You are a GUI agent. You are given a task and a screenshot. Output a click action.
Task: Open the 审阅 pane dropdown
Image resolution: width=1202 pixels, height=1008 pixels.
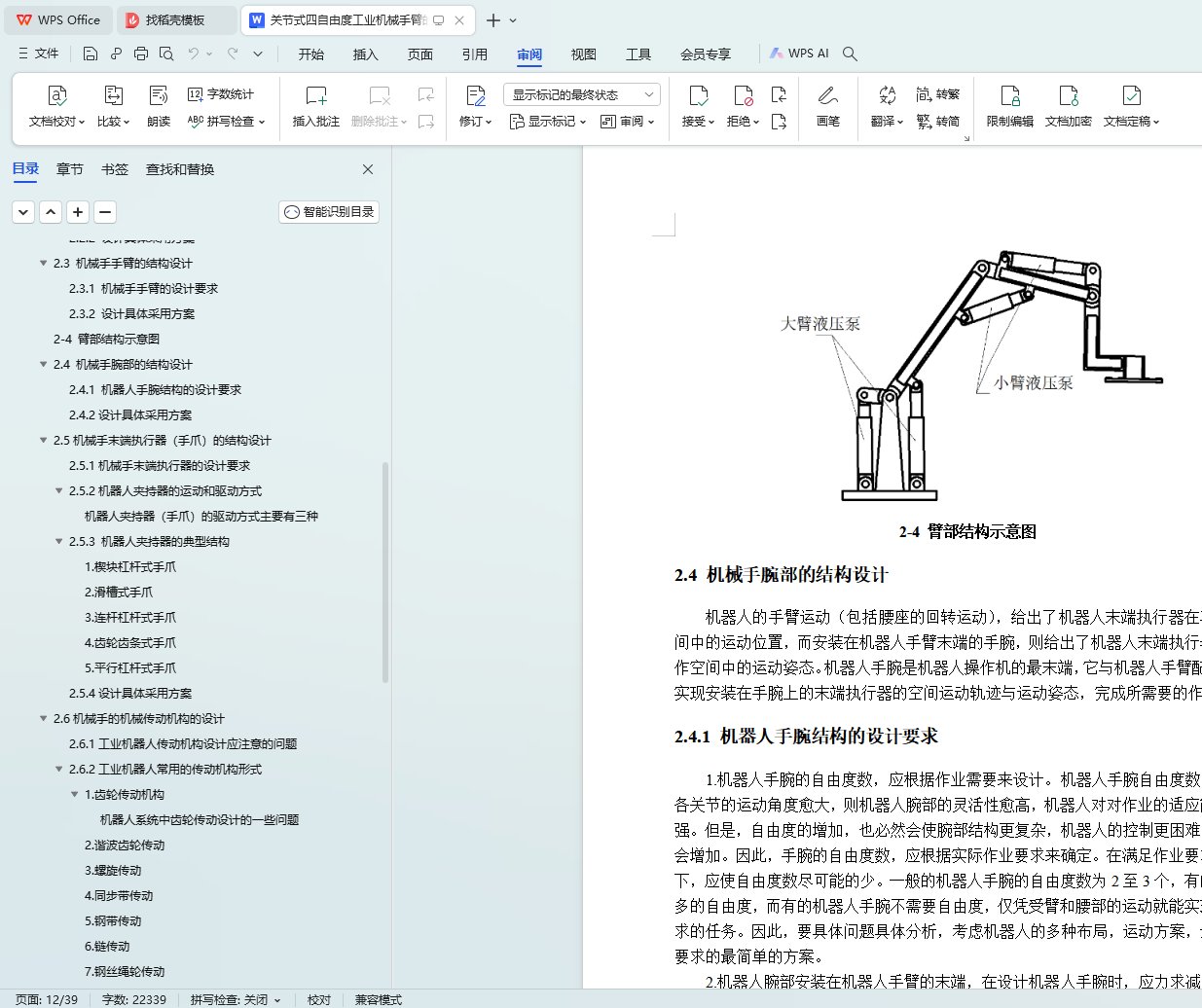click(x=627, y=122)
